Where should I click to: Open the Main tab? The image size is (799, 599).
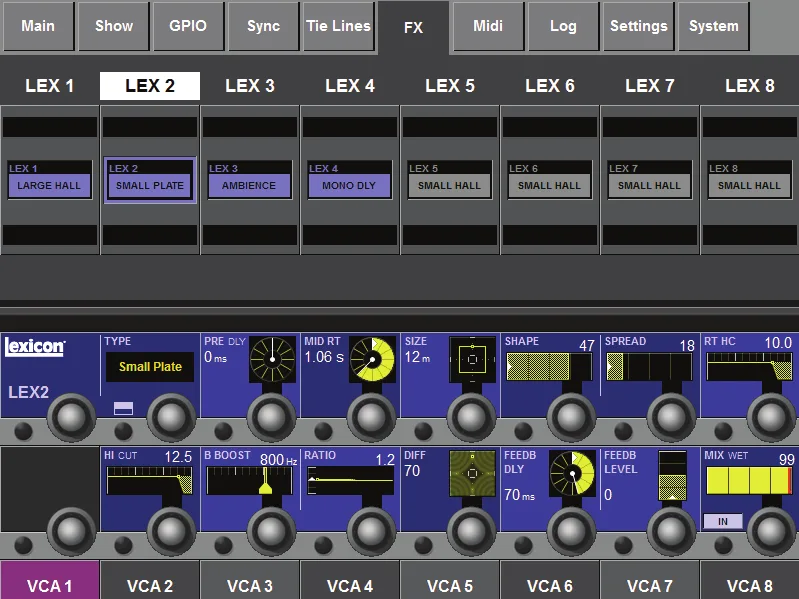(38, 26)
